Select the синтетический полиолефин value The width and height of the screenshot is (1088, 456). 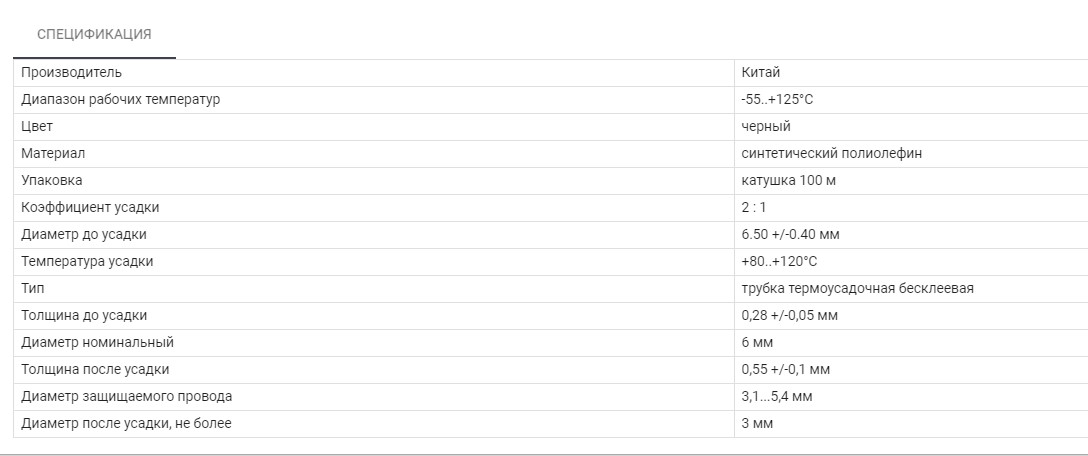825,154
